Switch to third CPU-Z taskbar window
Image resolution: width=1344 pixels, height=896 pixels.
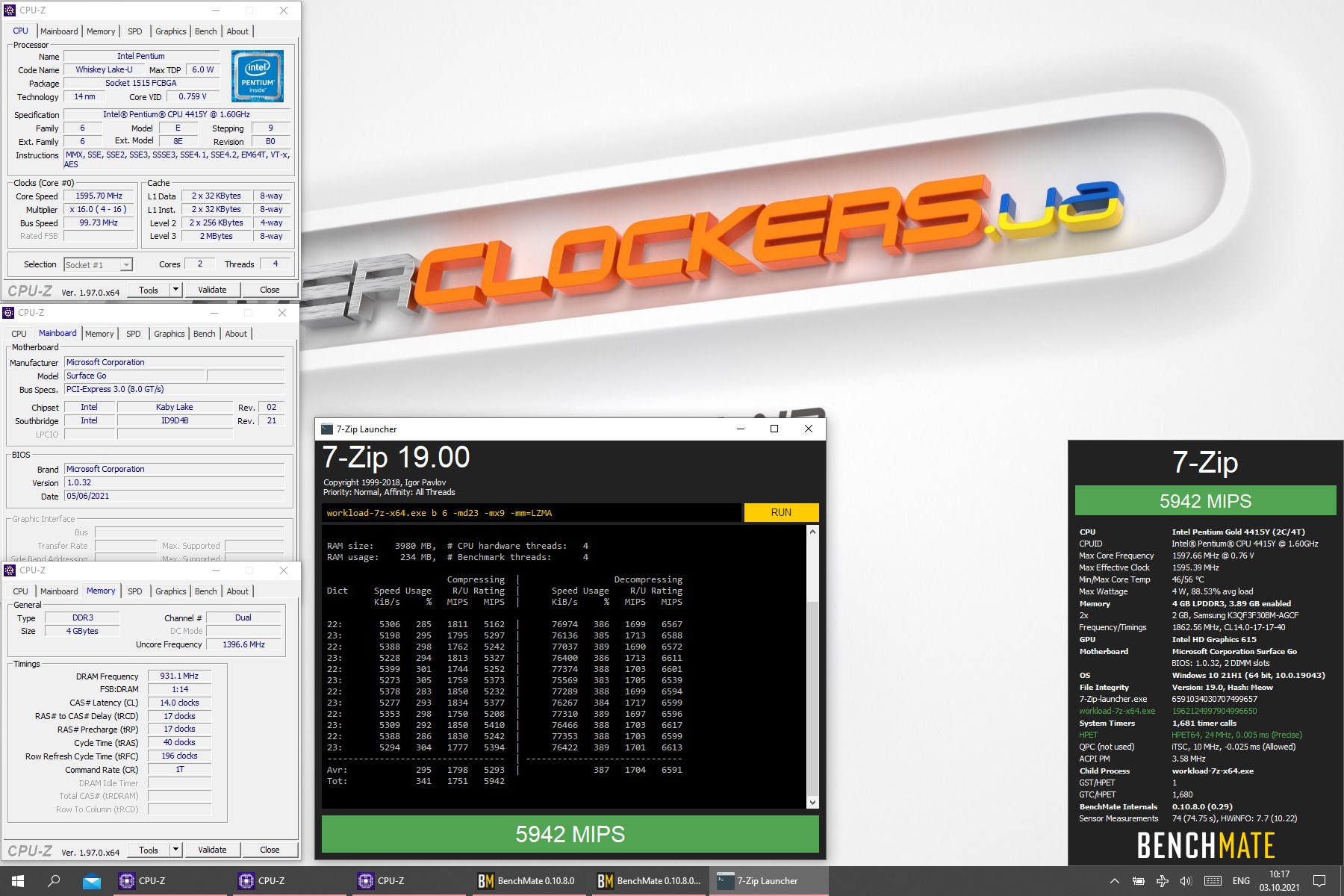click(410, 881)
